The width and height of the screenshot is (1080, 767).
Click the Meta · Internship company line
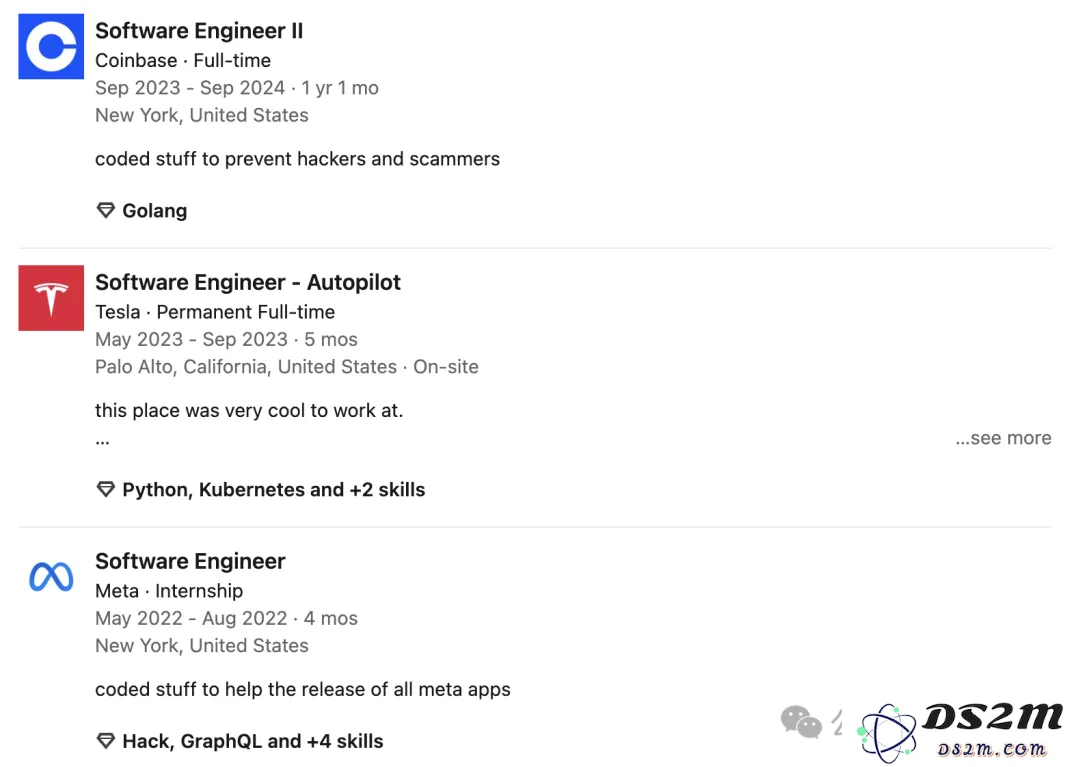(x=169, y=591)
